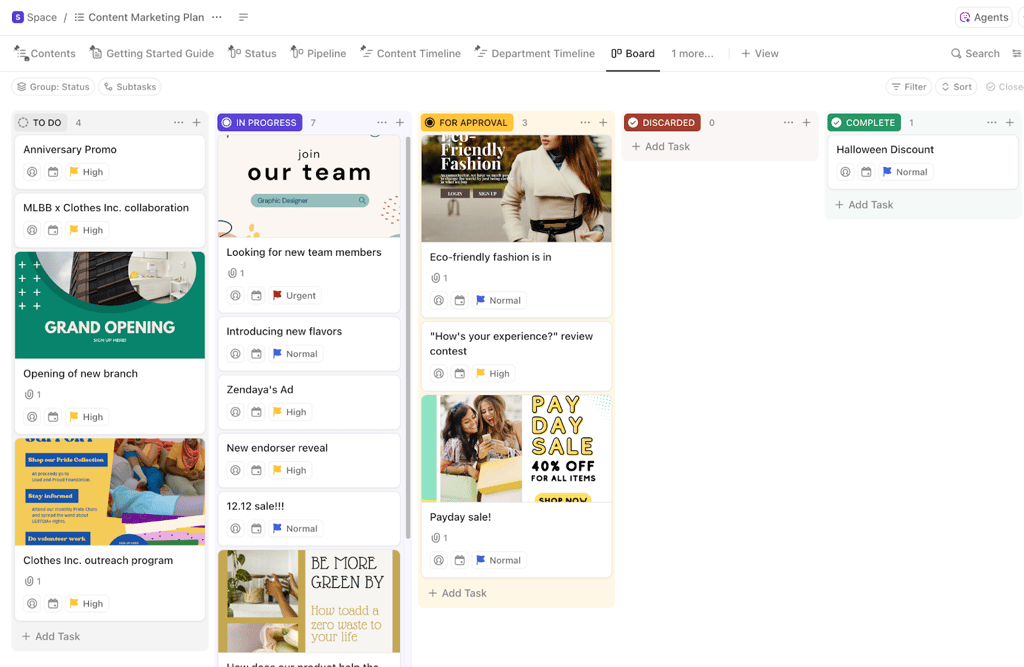Add task via TO DO plus icon

tap(197, 123)
